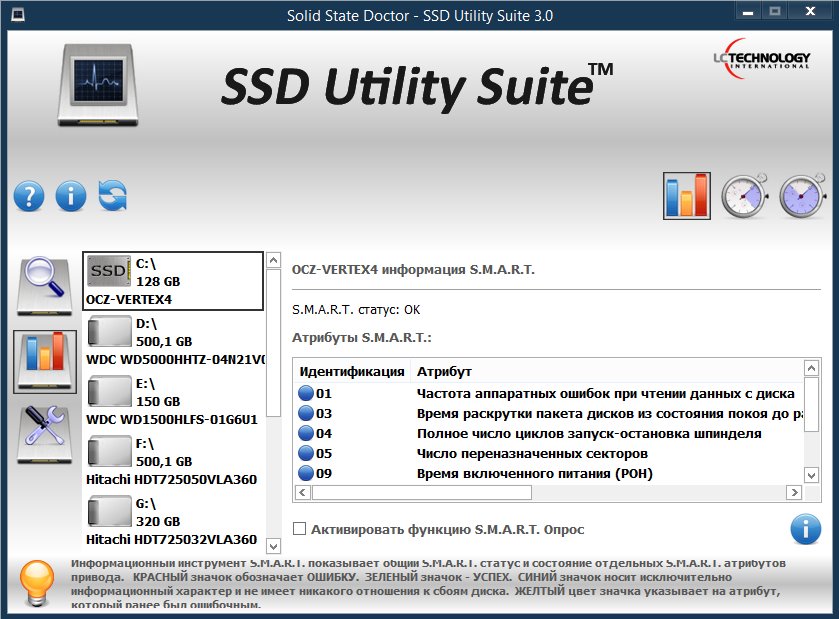Click drive list scroll up arrow
The width and height of the screenshot is (839, 619).
coord(273,261)
